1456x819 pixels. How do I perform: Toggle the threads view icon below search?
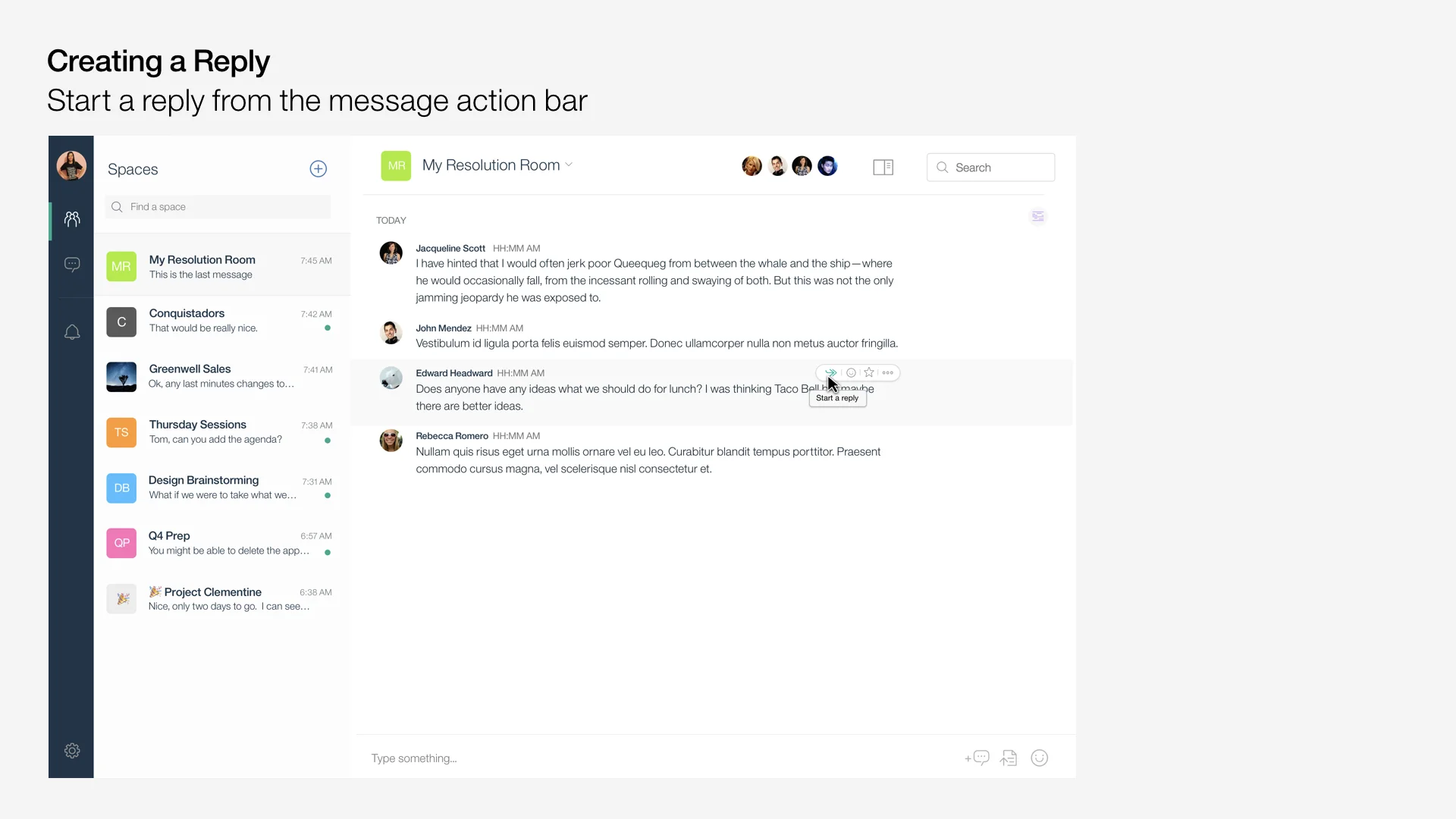click(1037, 217)
